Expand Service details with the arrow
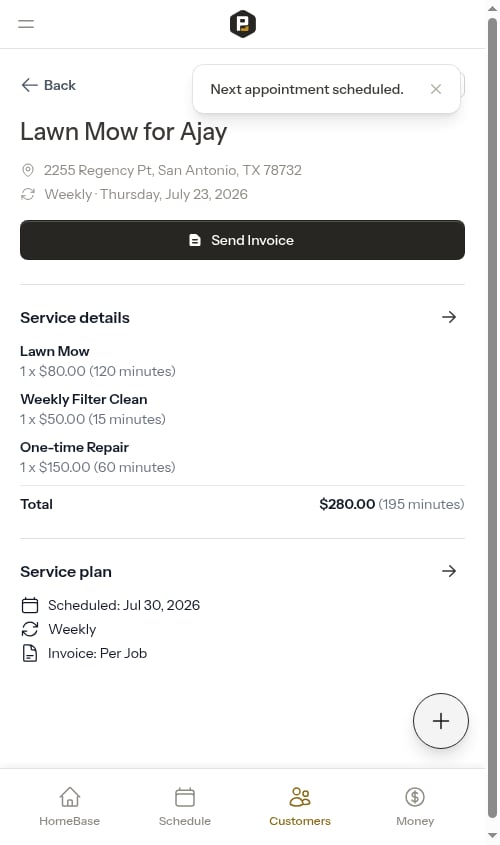Image resolution: width=500 pixels, height=845 pixels. tap(449, 317)
